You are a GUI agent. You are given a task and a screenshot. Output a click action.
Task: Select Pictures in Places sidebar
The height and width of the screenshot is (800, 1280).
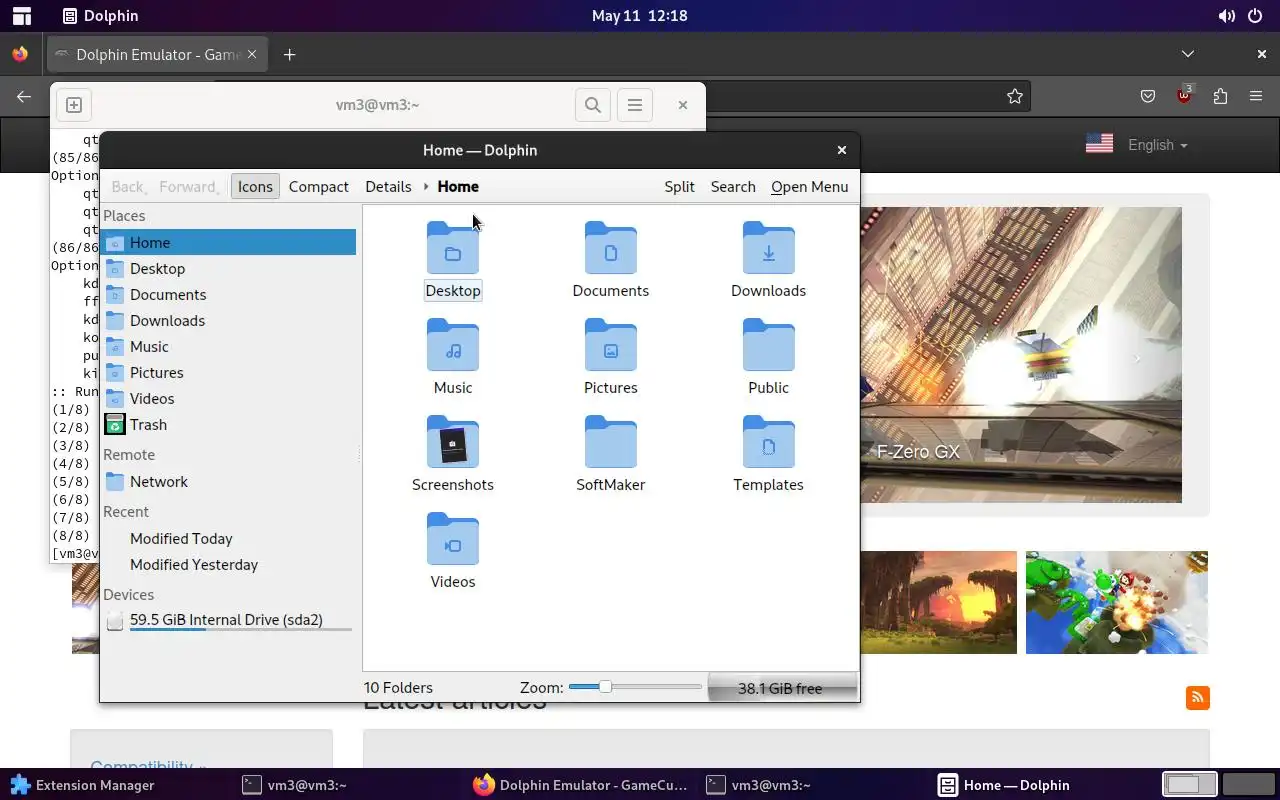tap(228, 372)
